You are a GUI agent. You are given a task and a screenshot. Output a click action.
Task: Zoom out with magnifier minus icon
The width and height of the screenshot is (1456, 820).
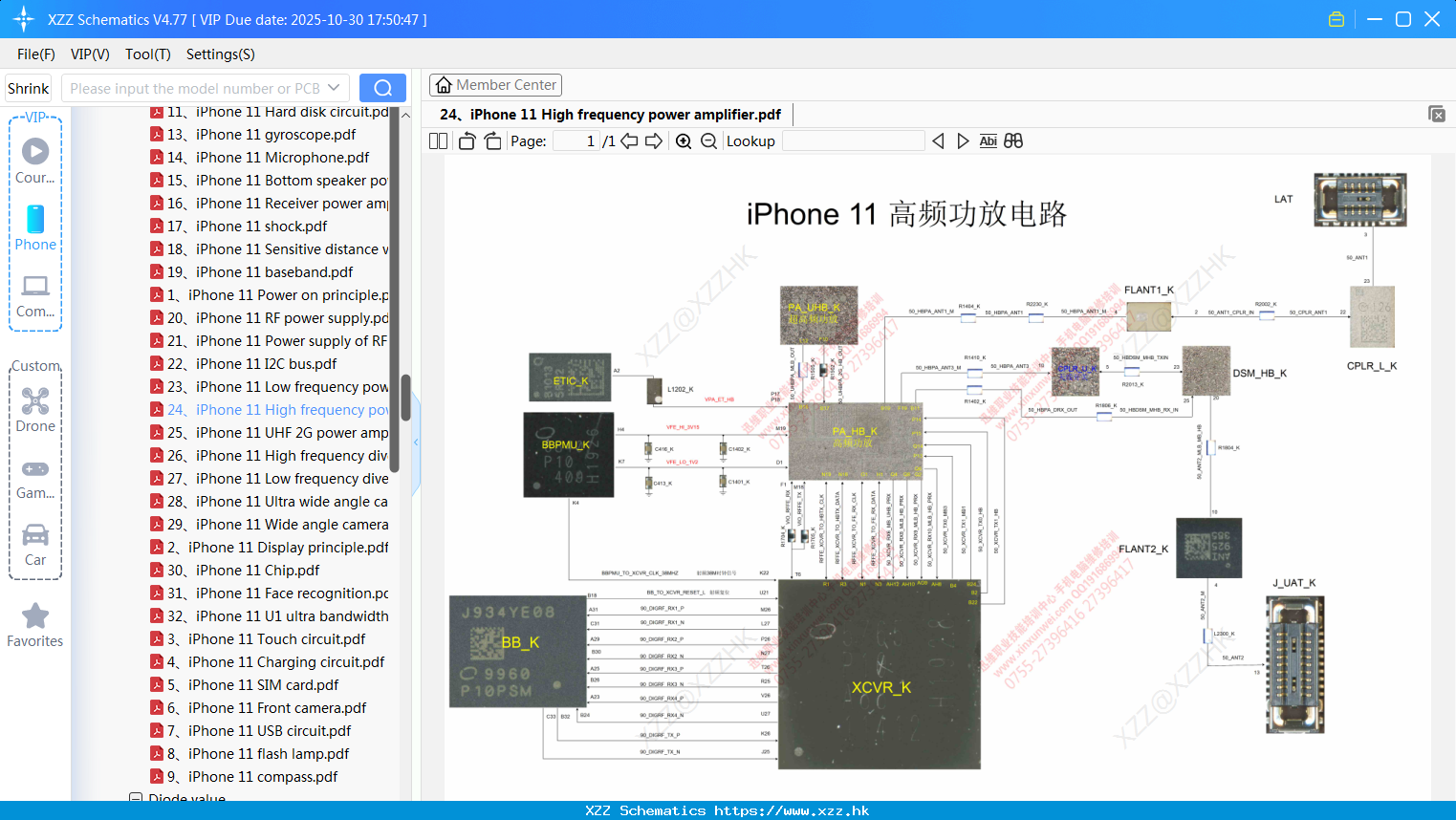(x=708, y=141)
